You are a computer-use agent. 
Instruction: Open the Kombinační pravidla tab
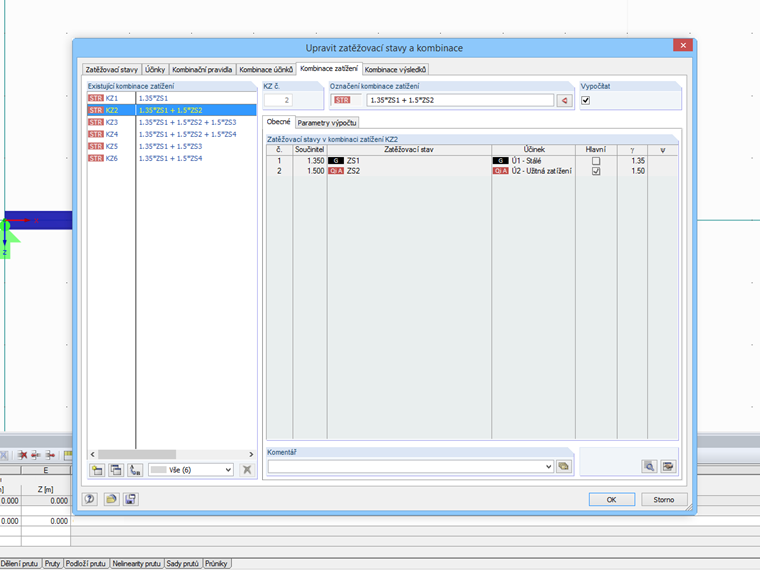pyautogui.click(x=202, y=69)
